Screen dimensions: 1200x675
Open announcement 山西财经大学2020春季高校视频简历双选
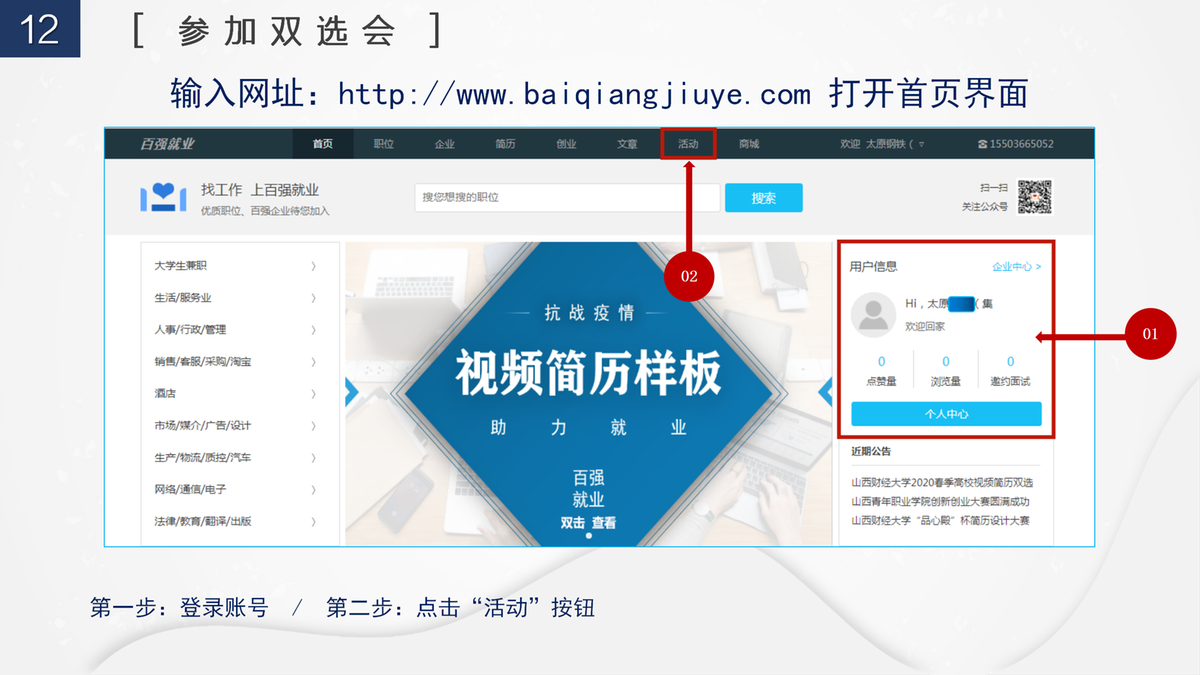(x=942, y=483)
